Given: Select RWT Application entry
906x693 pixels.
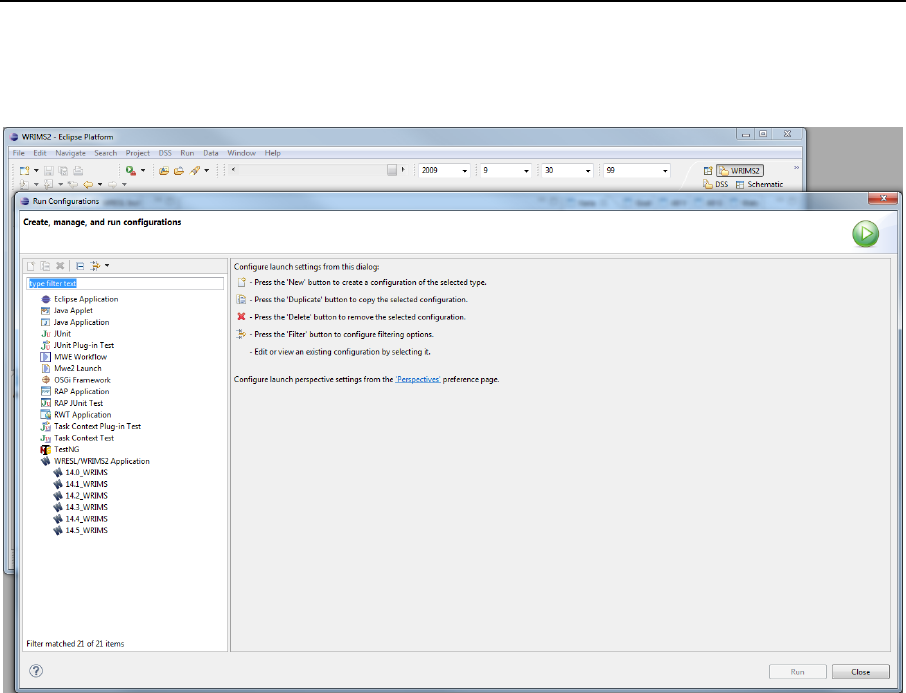Looking at the screenshot, I should [x=76, y=415].
